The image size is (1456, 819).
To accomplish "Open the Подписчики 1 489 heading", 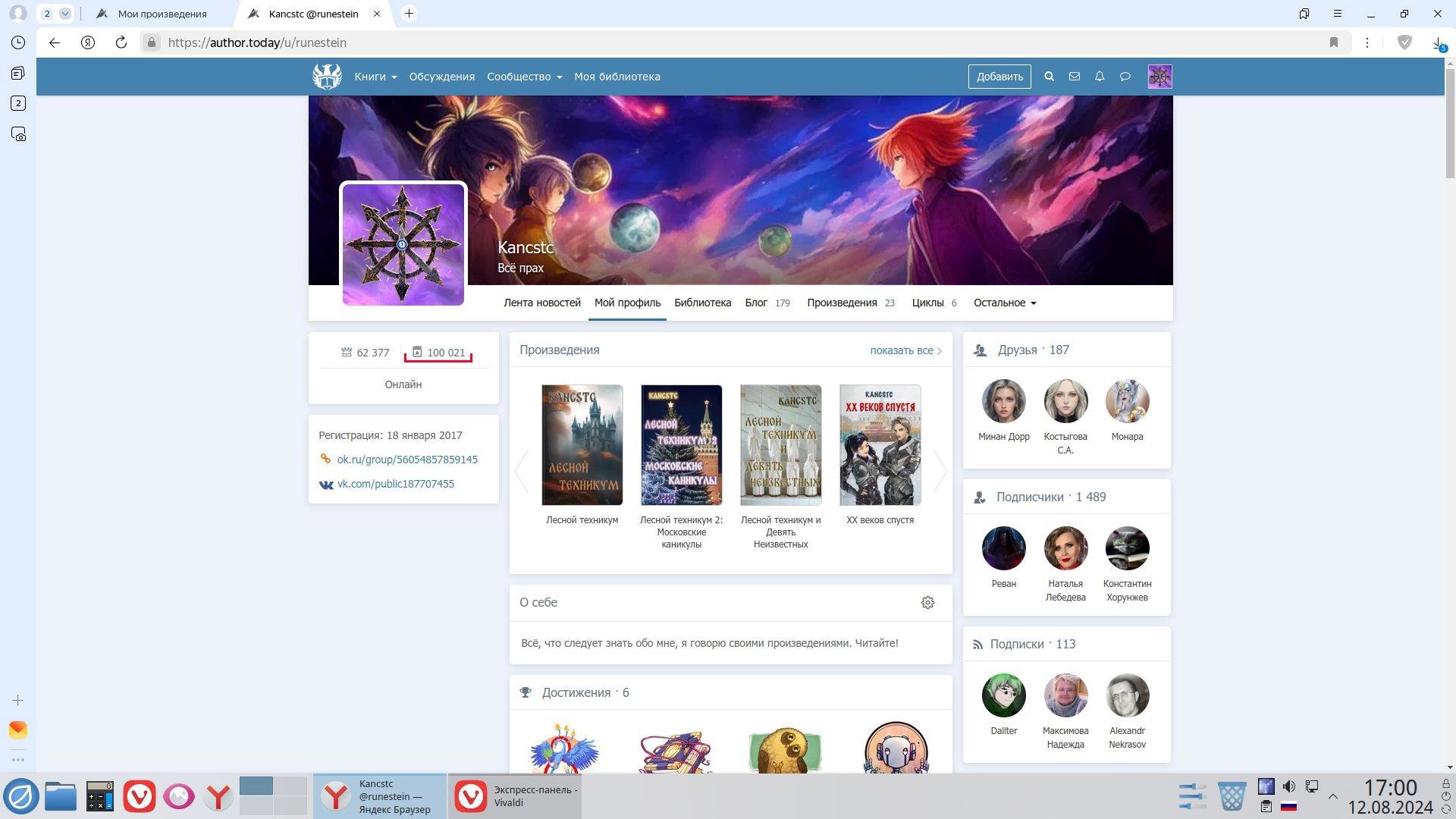I will pos(1051,497).
